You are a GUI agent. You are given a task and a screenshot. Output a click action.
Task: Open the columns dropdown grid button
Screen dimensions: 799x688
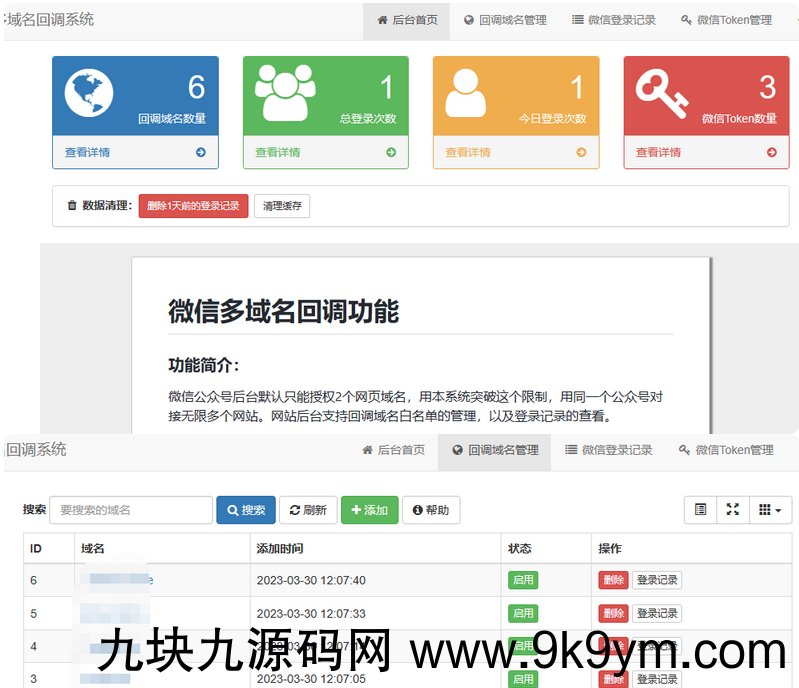tap(770, 510)
